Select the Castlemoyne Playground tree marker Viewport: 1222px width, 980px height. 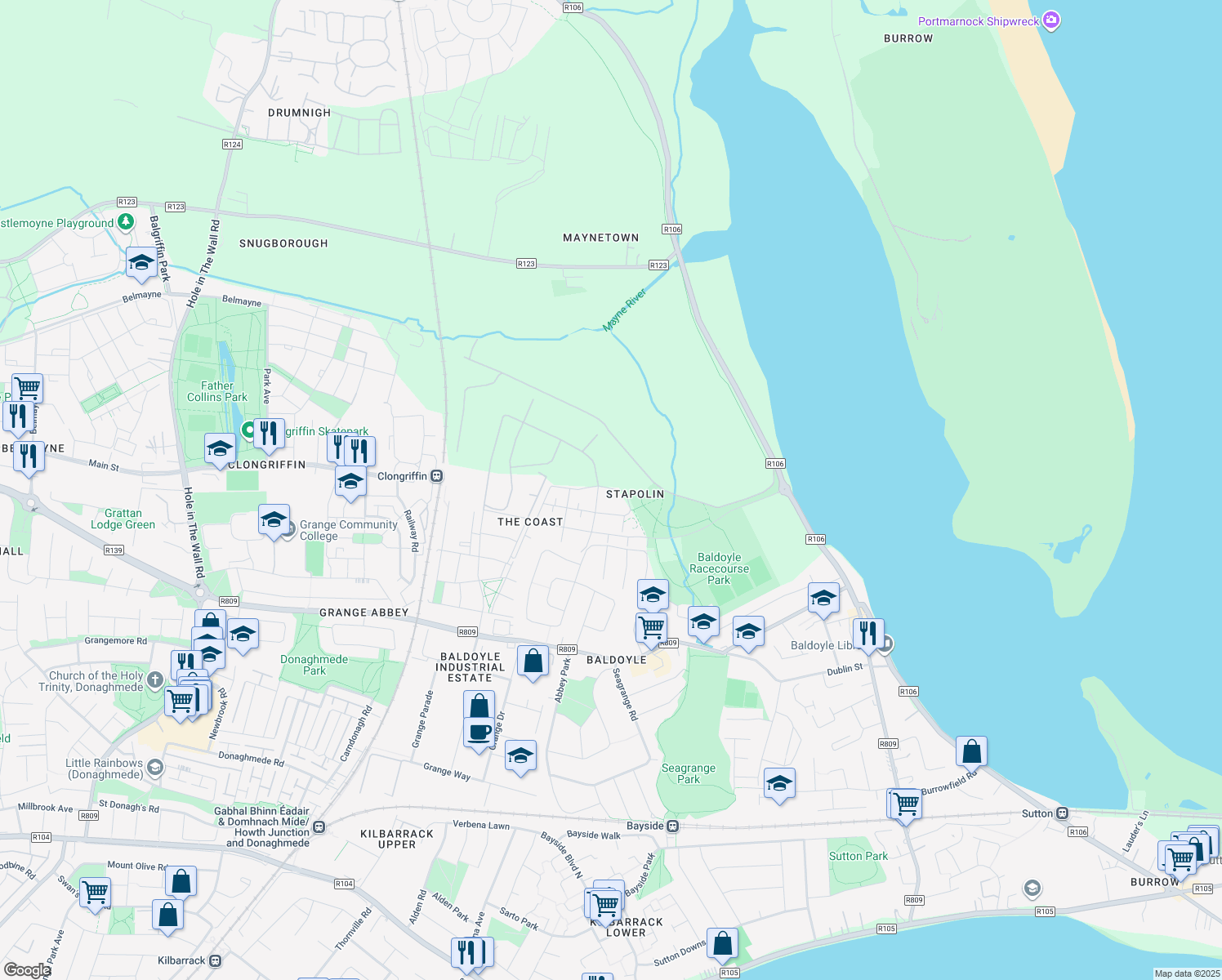125,222
